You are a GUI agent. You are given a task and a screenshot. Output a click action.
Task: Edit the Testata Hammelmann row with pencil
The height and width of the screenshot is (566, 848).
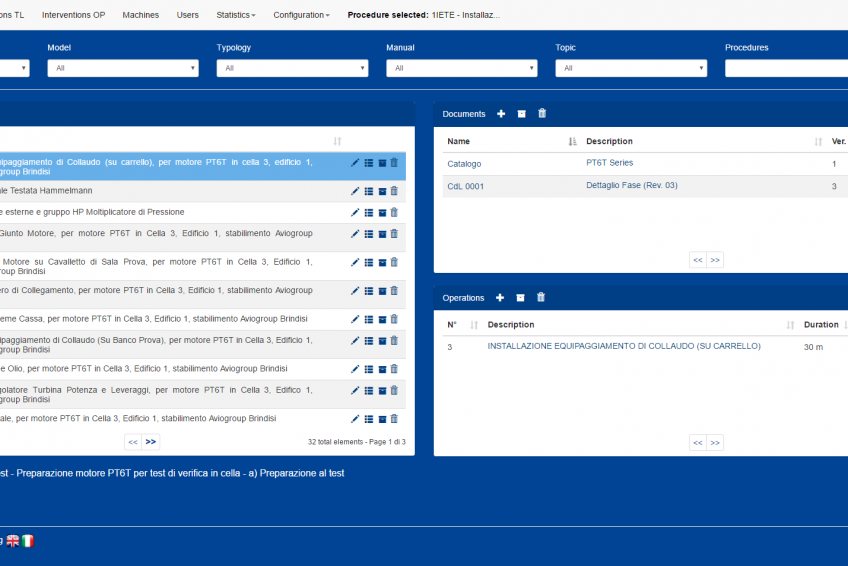pyautogui.click(x=355, y=191)
